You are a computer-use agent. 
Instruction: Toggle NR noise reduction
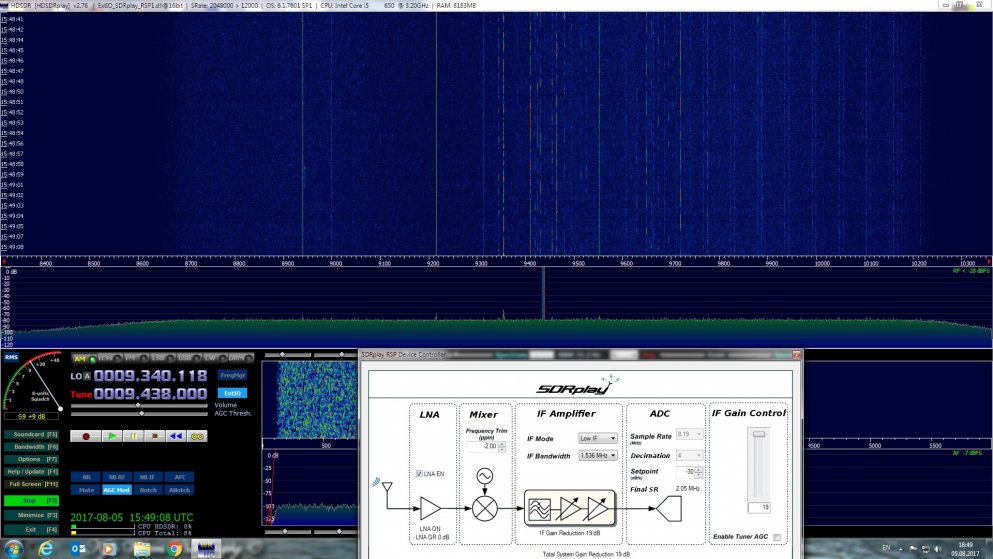click(x=86, y=477)
